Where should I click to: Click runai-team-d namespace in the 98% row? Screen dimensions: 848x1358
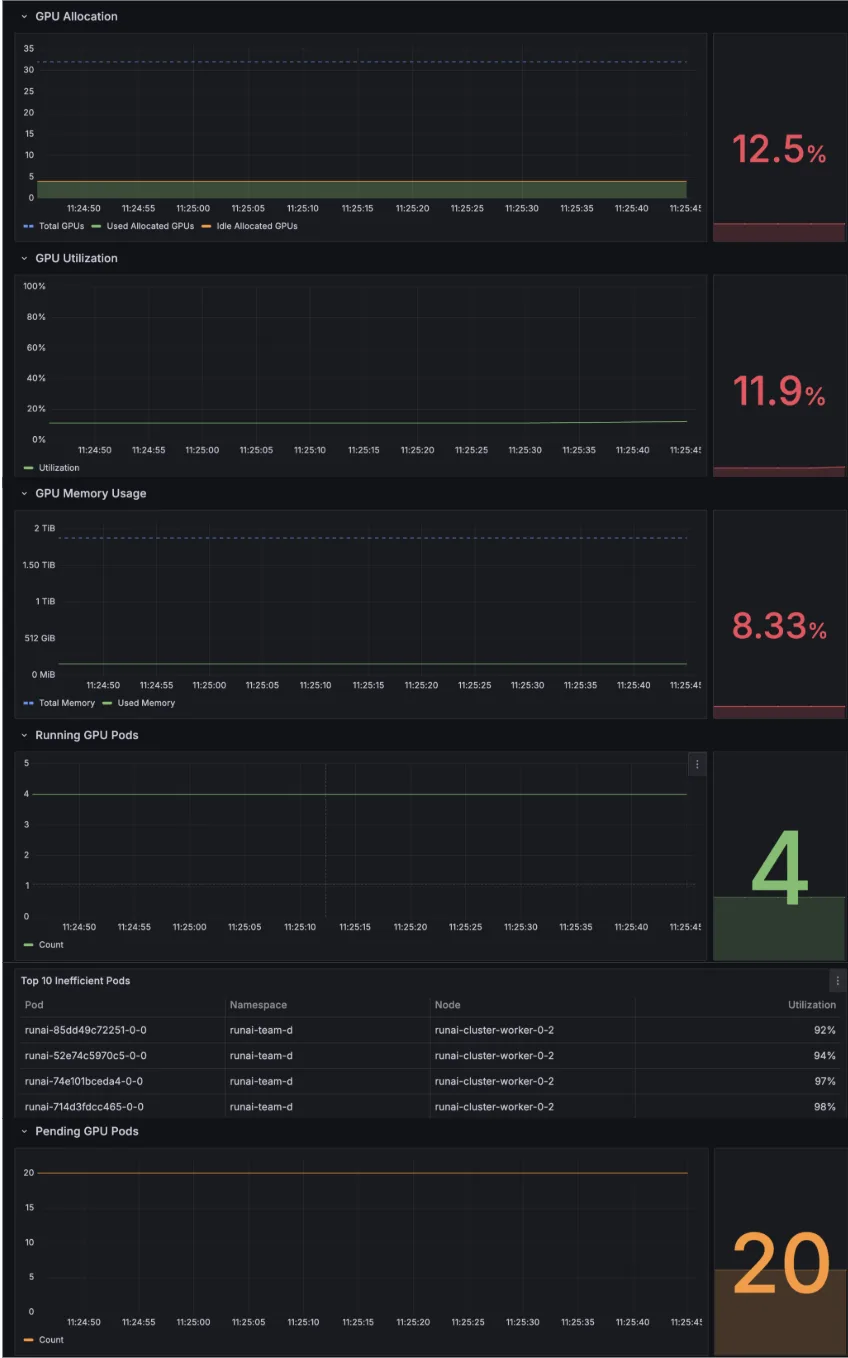(x=261, y=1106)
